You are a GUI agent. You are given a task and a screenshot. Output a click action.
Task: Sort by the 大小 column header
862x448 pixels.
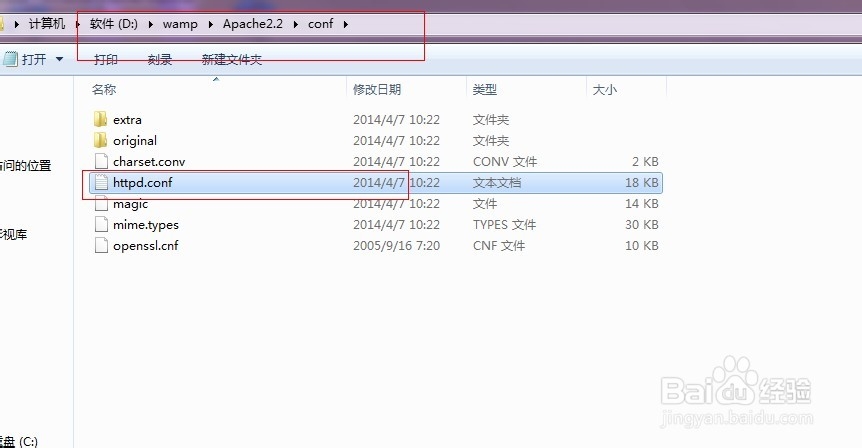605,89
